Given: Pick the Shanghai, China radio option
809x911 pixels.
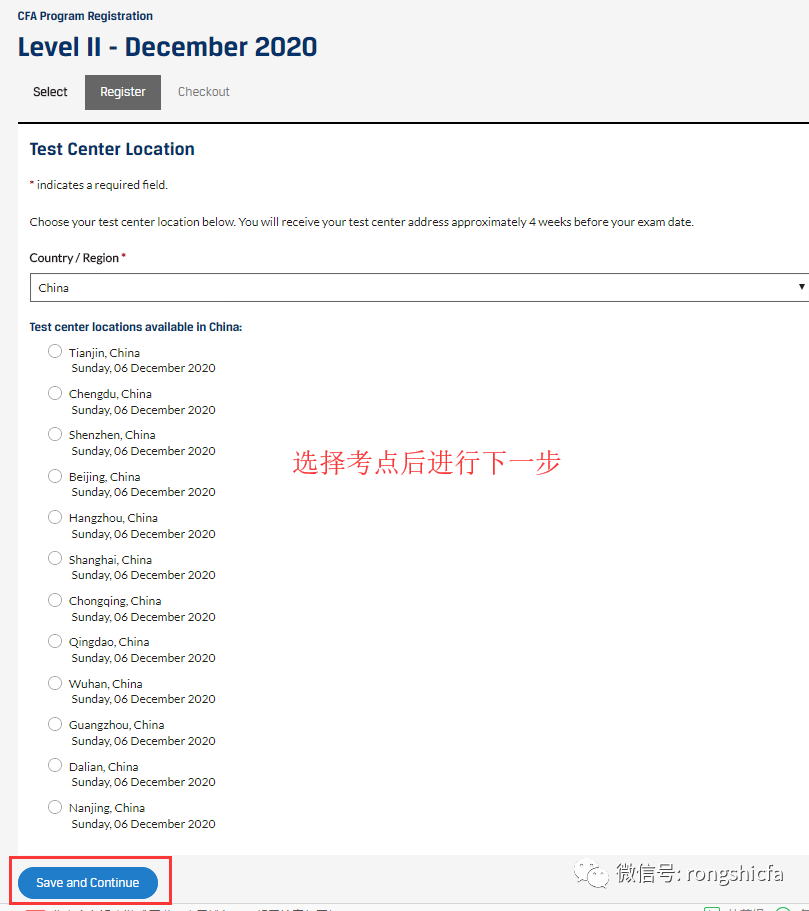Looking at the screenshot, I should [x=55, y=558].
